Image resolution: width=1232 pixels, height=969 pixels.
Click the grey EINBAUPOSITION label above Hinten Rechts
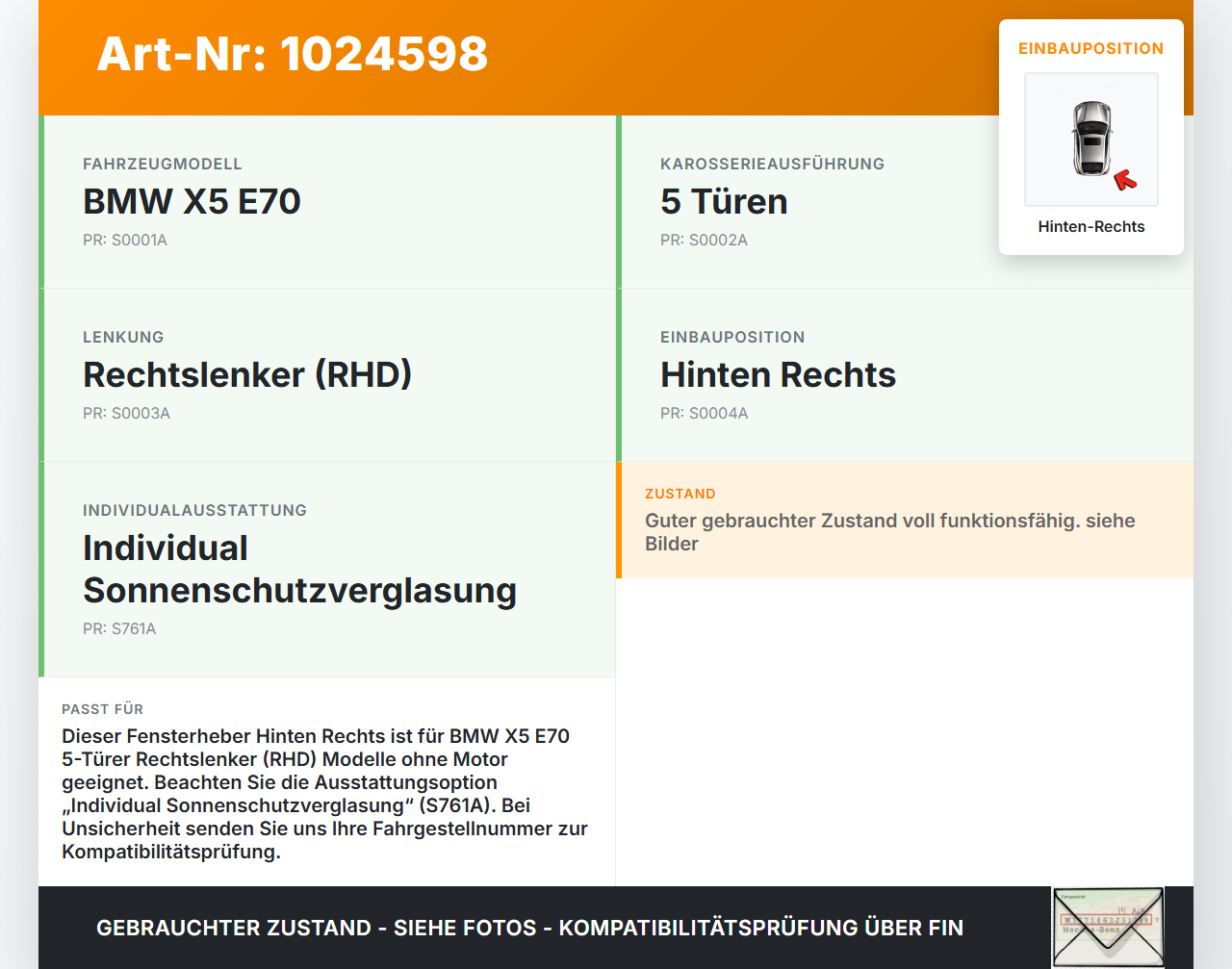click(732, 337)
